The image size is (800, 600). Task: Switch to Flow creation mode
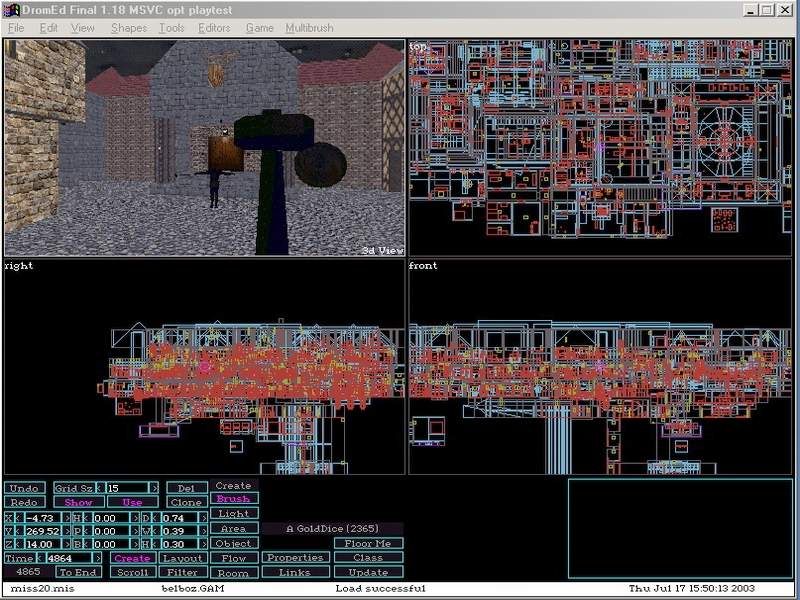point(234,558)
